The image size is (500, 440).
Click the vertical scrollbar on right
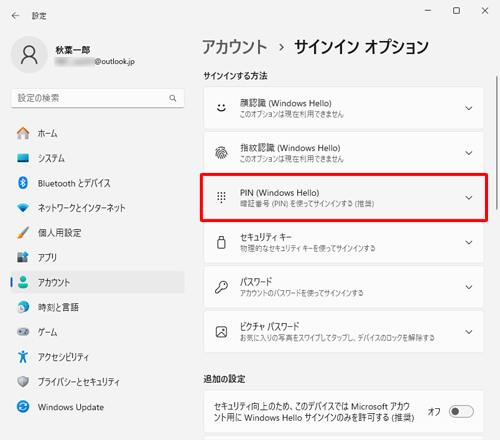click(x=497, y=143)
